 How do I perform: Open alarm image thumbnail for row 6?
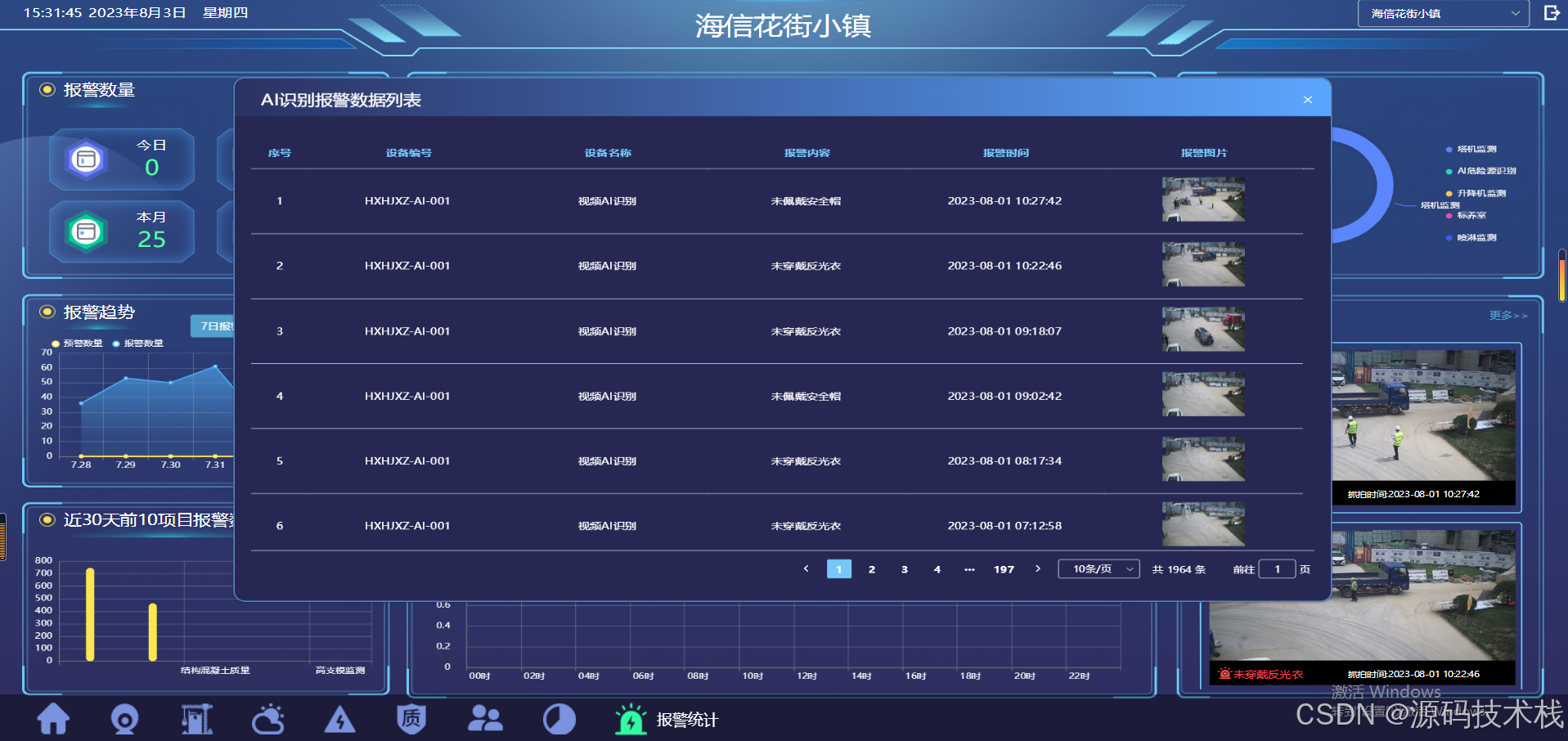(x=1203, y=524)
